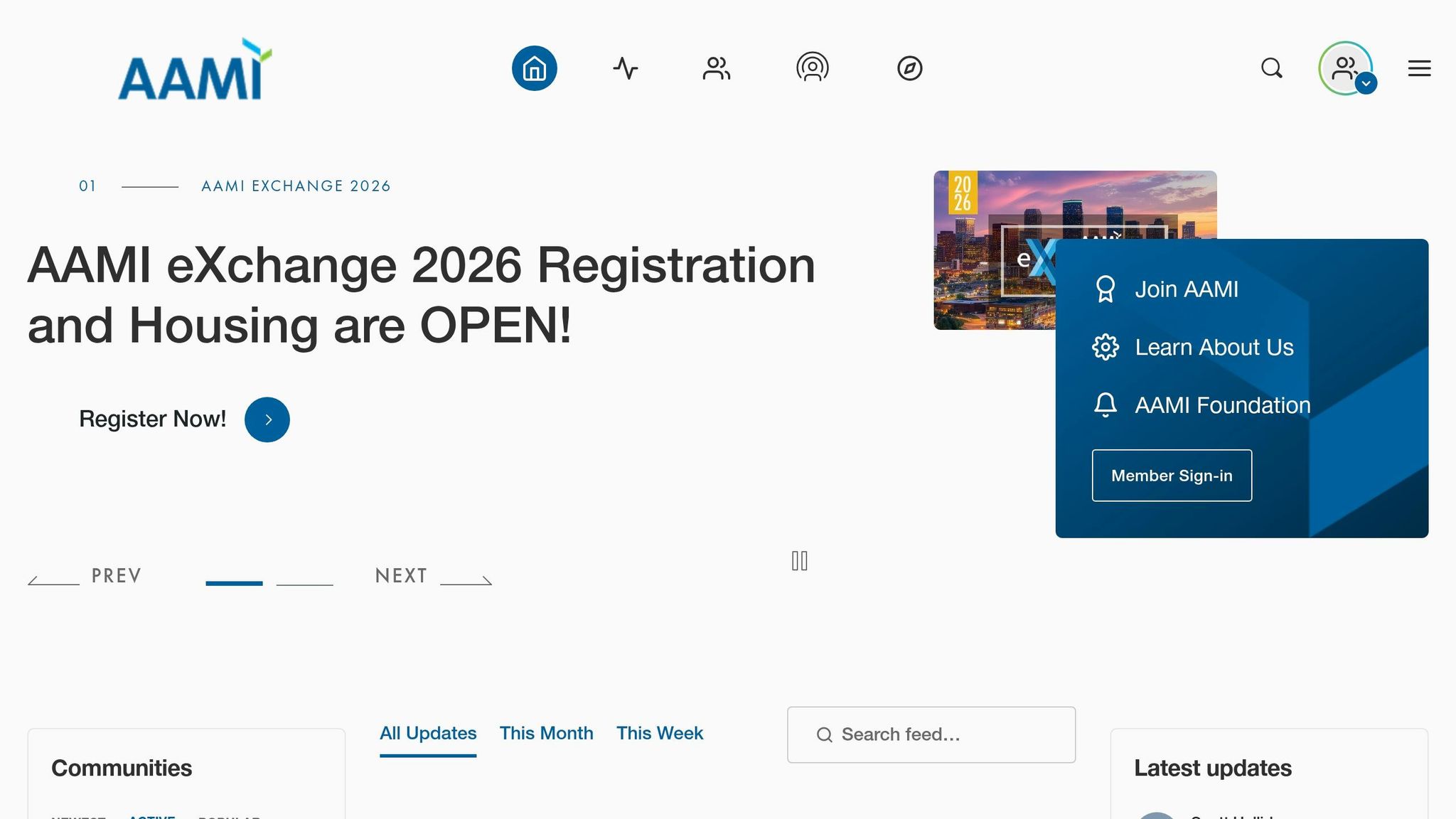1456x819 pixels.
Task: Switch to the This Month tab
Action: pyautogui.click(x=547, y=734)
